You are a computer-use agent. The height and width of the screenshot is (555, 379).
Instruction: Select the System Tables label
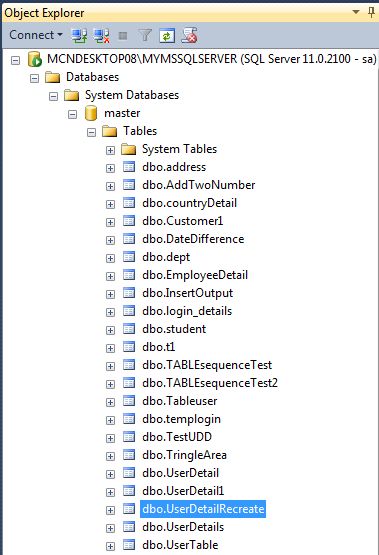pyautogui.click(x=179, y=149)
